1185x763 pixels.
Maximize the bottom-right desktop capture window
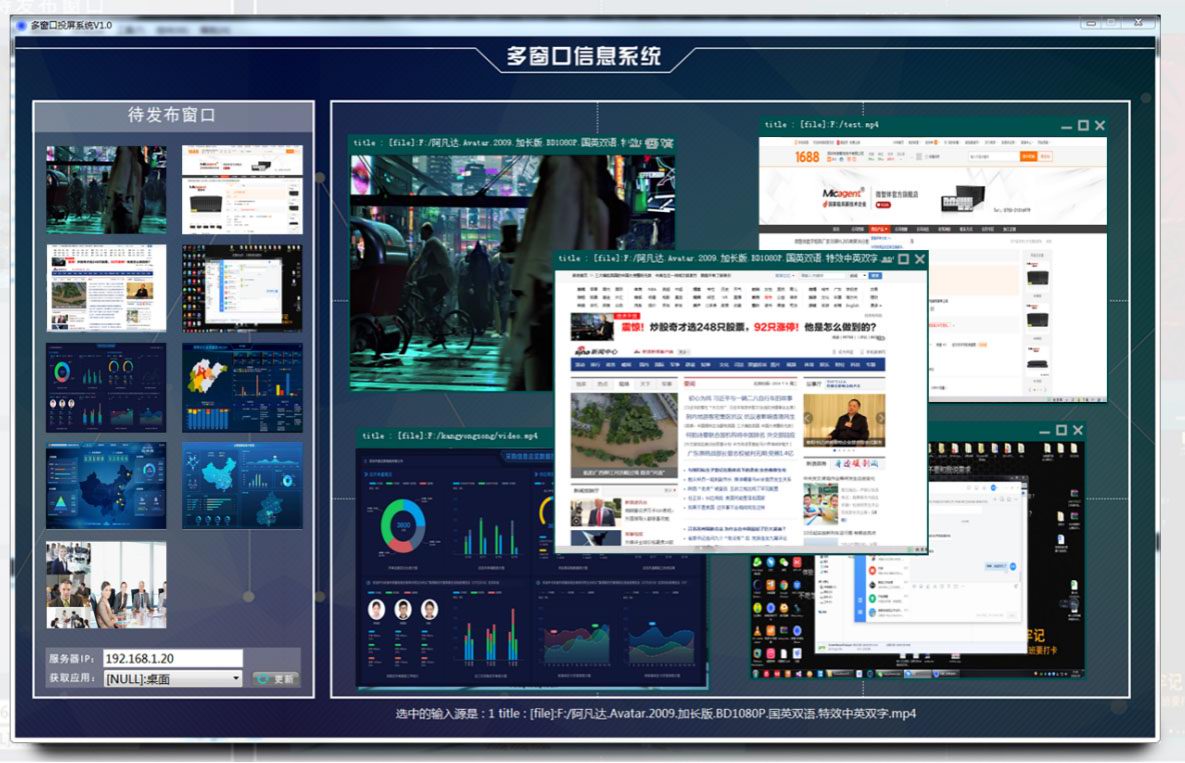coord(1060,430)
